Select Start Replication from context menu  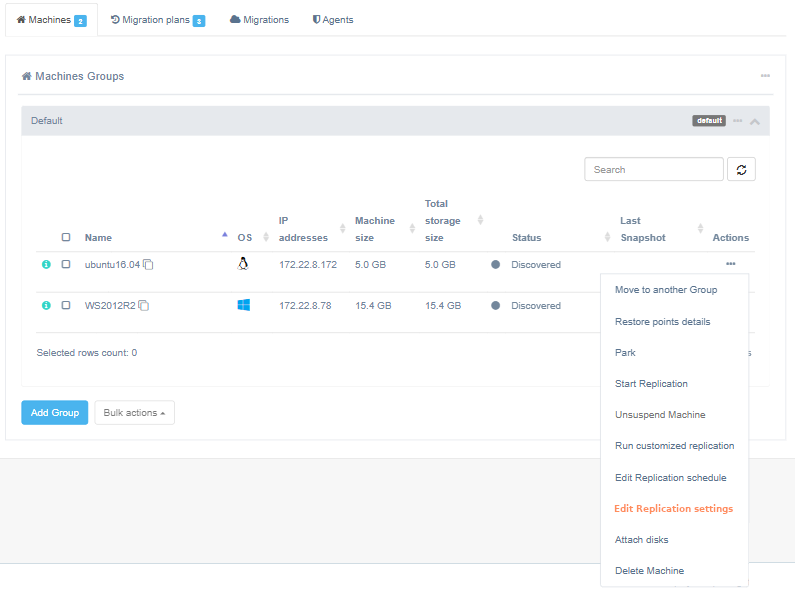(x=651, y=384)
